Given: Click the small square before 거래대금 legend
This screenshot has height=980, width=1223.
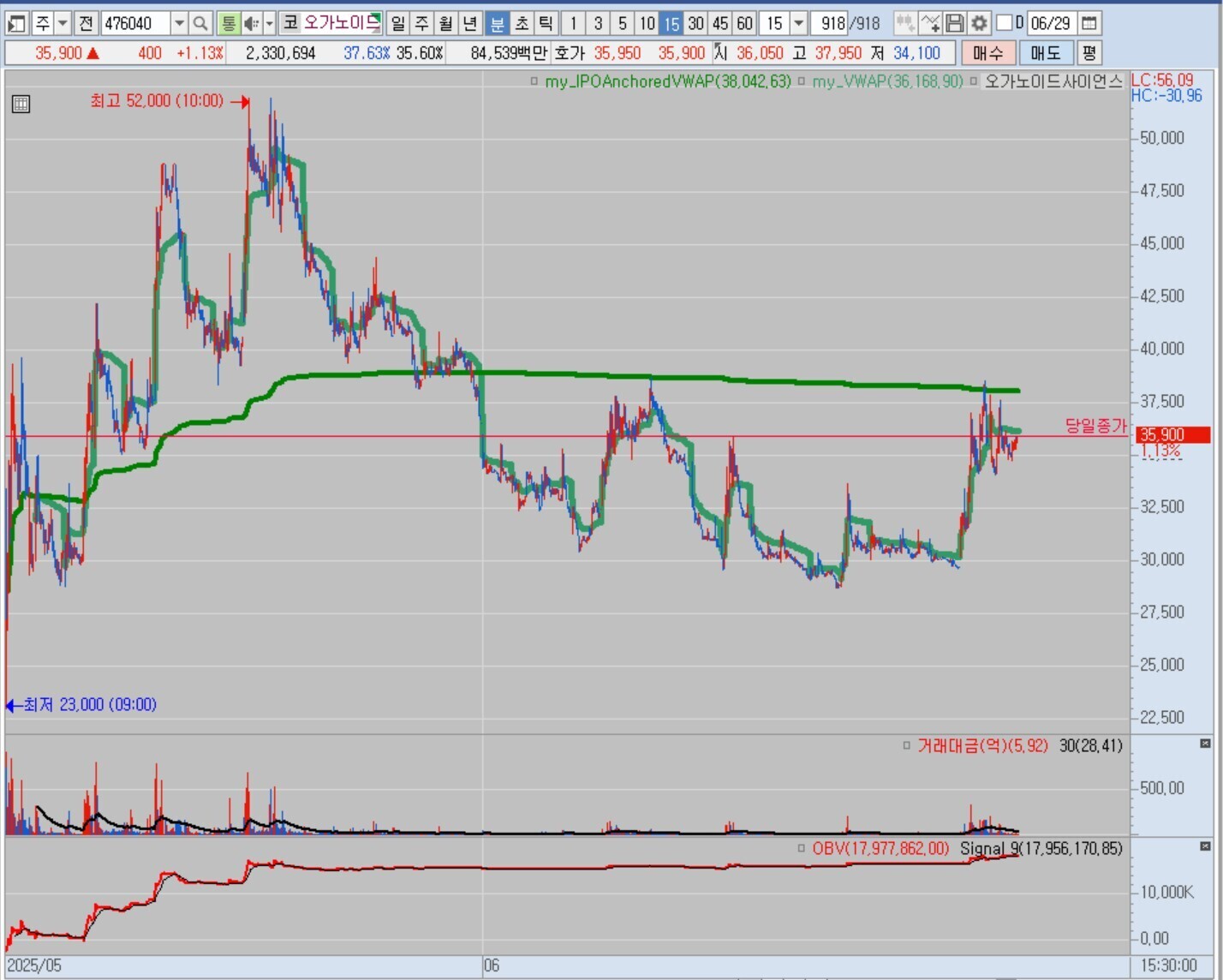Looking at the screenshot, I should point(907,746).
